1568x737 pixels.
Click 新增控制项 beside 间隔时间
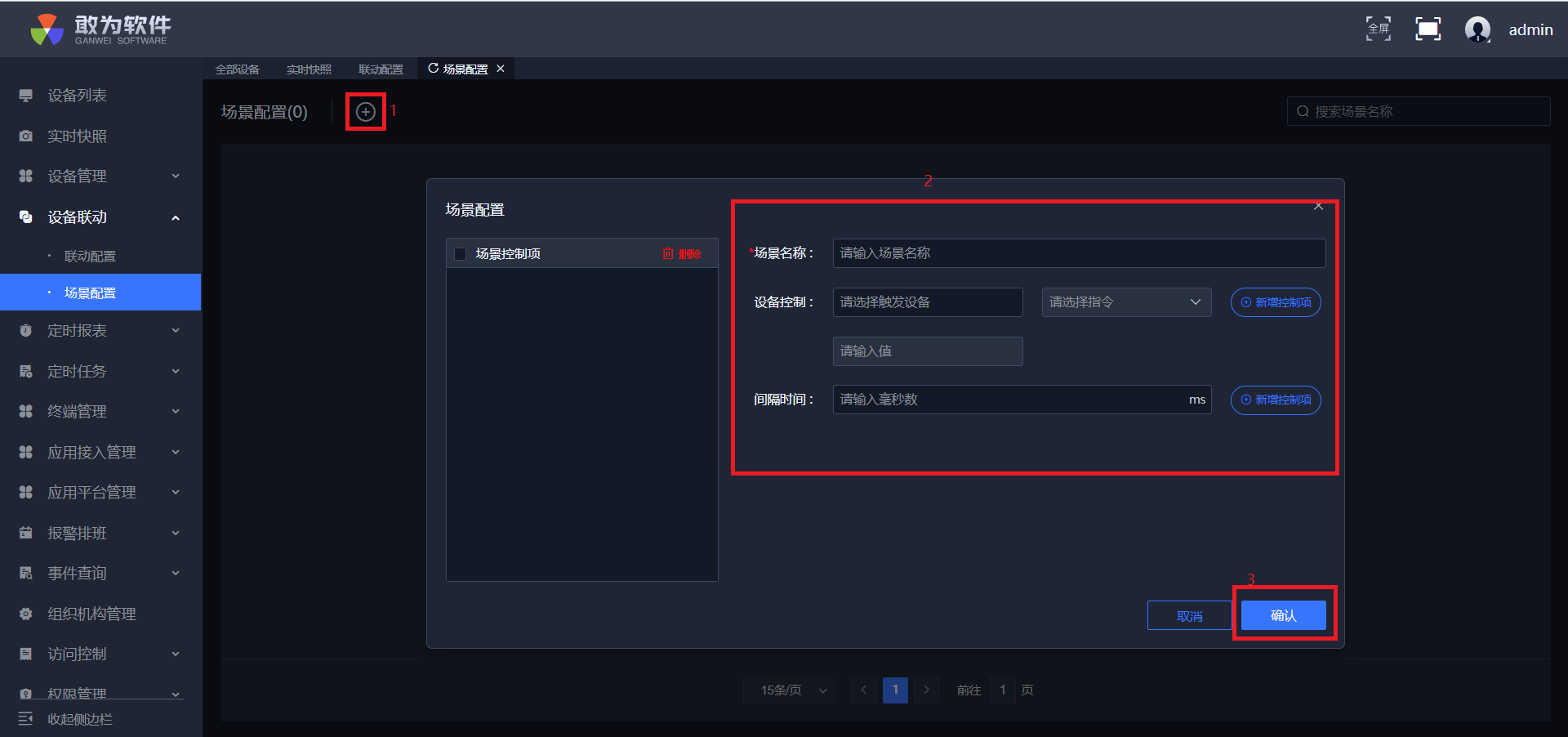point(1276,400)
